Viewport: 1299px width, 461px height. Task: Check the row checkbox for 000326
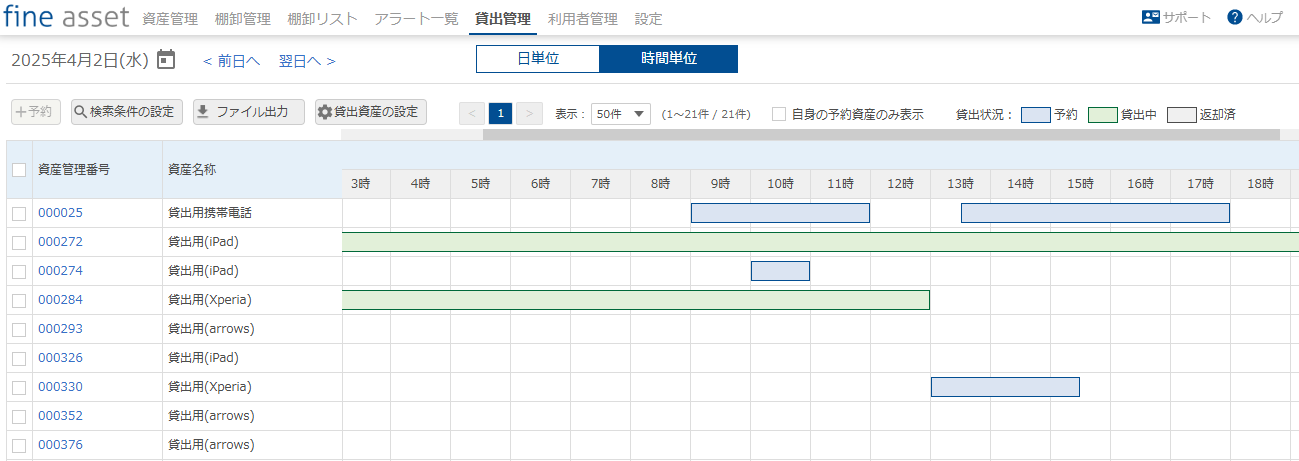[19, 358]
